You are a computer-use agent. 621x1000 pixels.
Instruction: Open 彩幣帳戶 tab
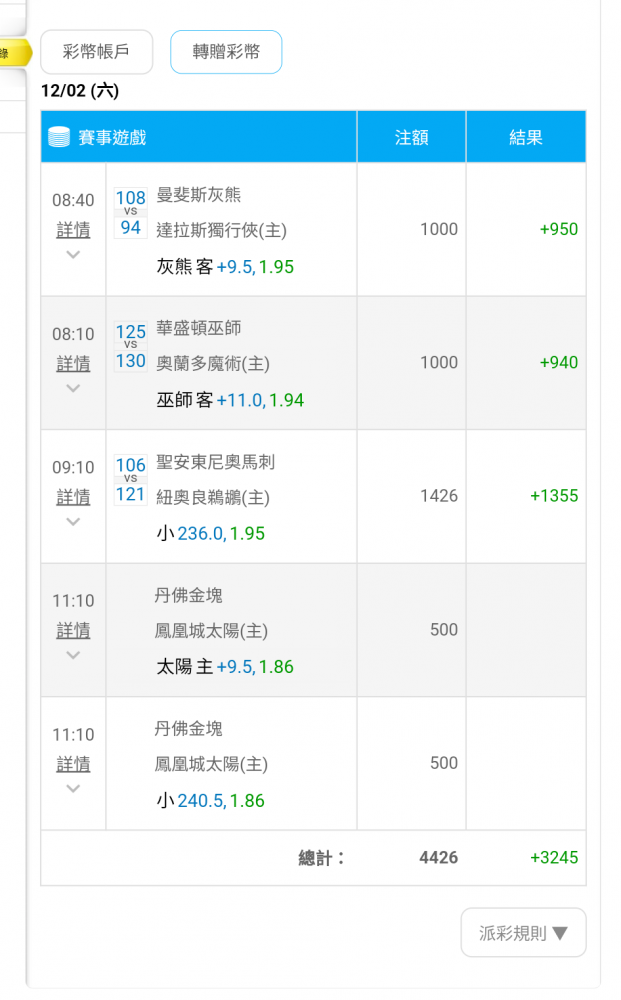coord(96,52)
